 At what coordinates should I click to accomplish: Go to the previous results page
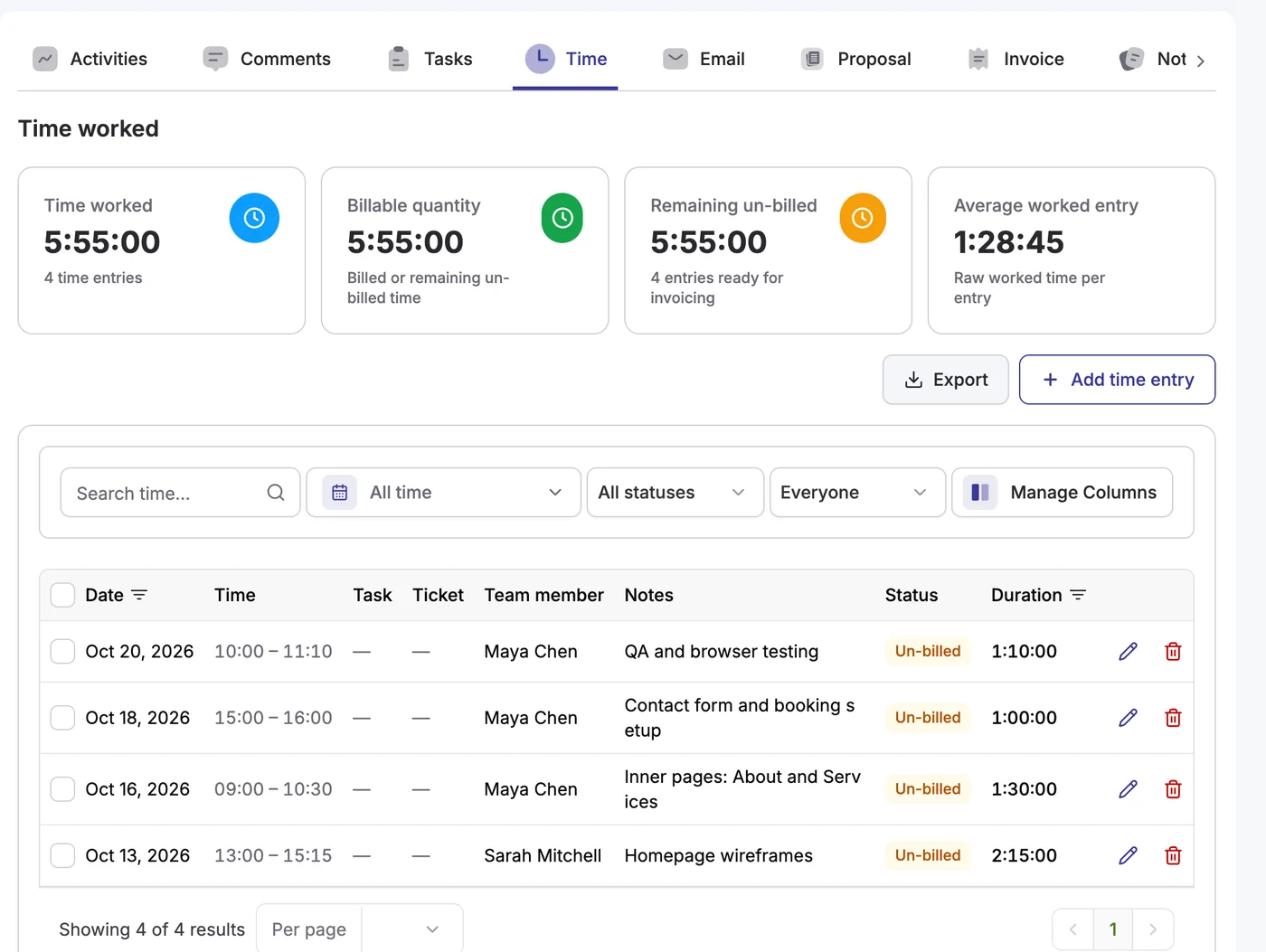[x=1073, y=929]
